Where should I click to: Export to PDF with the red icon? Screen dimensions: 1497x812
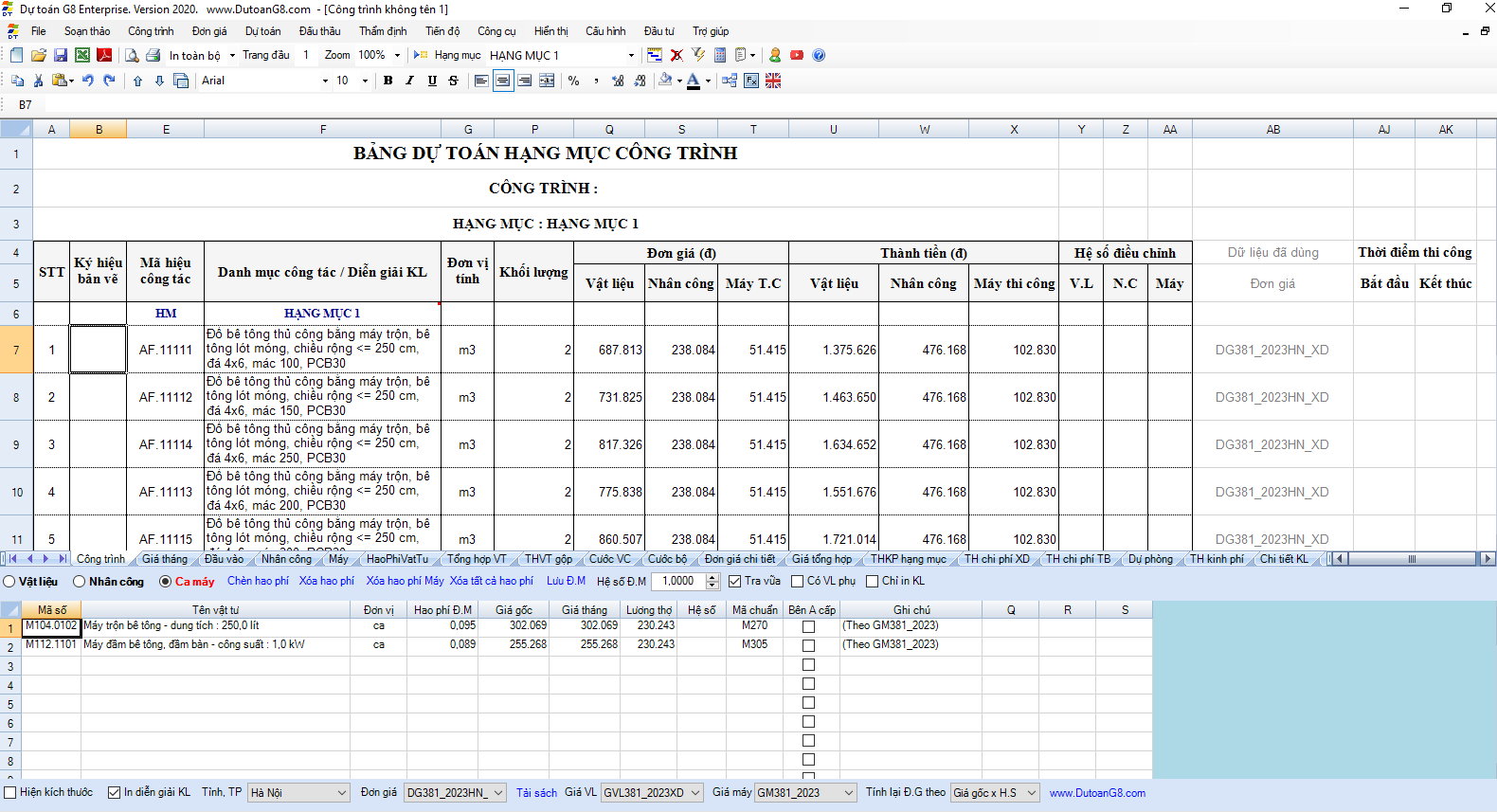104,55
